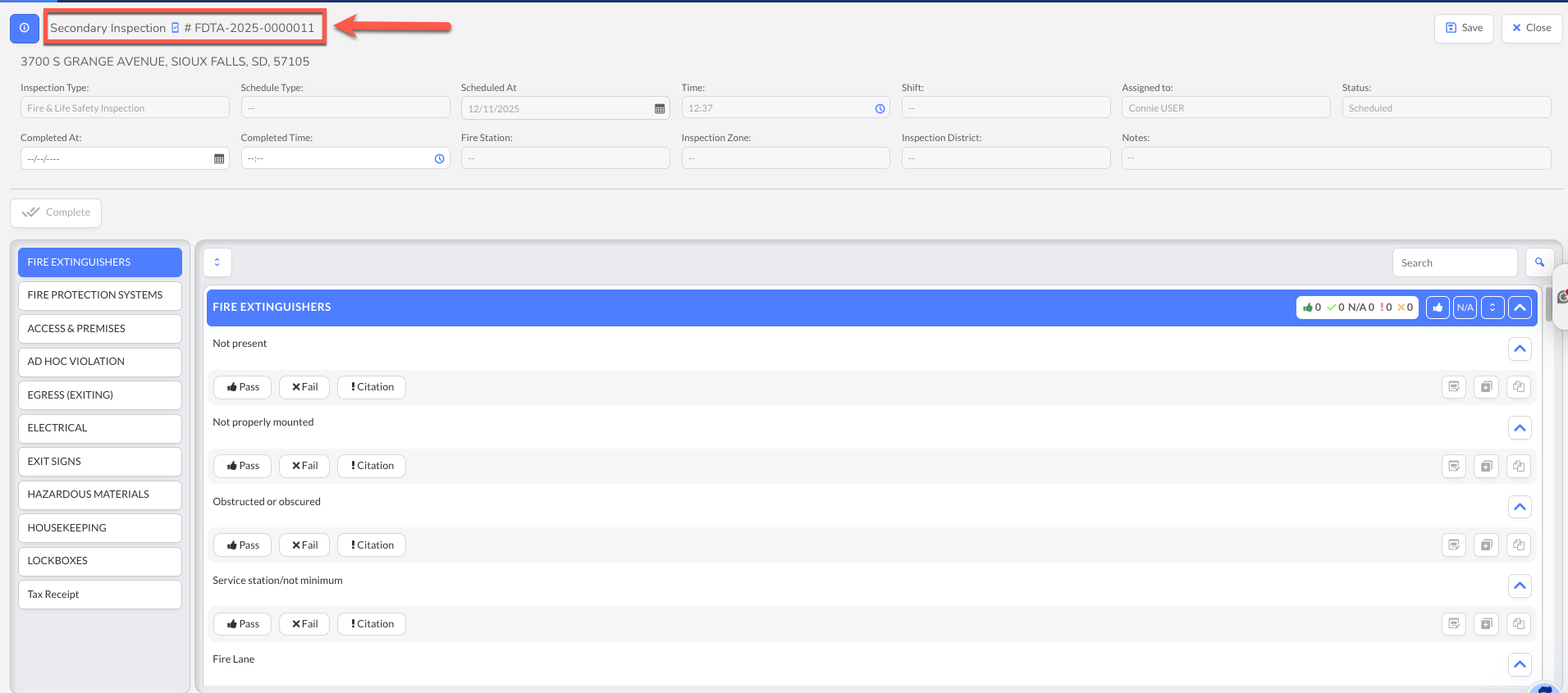This screenshot has height=693, width=1568.
Task: Pass all Fire Extinguishers with thumbs-up icon
Action: pos(1437,308)
